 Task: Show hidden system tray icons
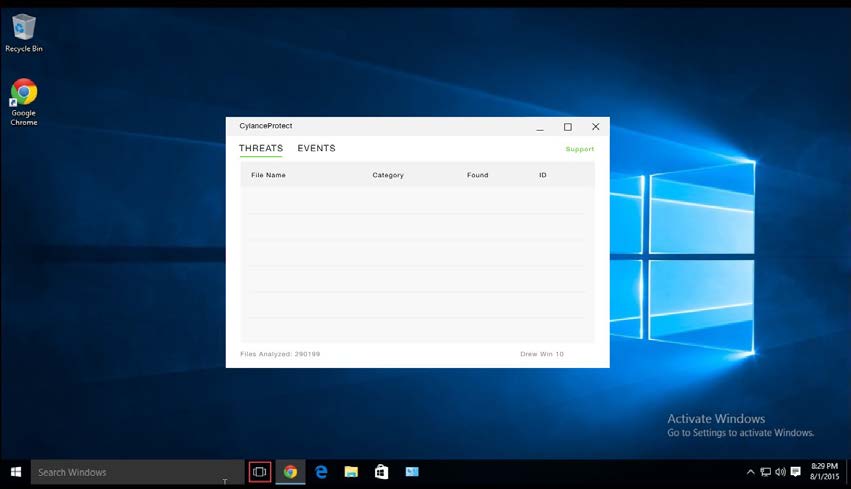(x=751, y=472)
